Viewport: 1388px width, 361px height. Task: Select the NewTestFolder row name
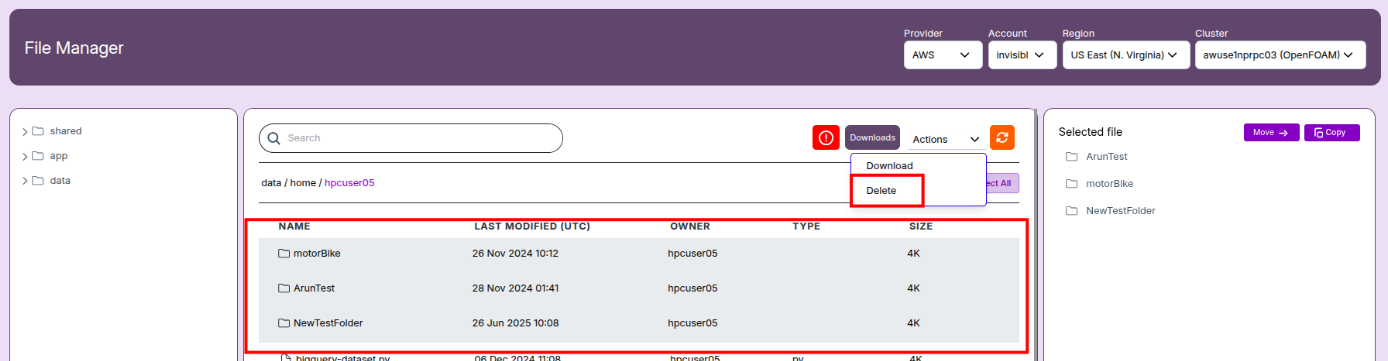pyautogui.click(x=328, y=323)
